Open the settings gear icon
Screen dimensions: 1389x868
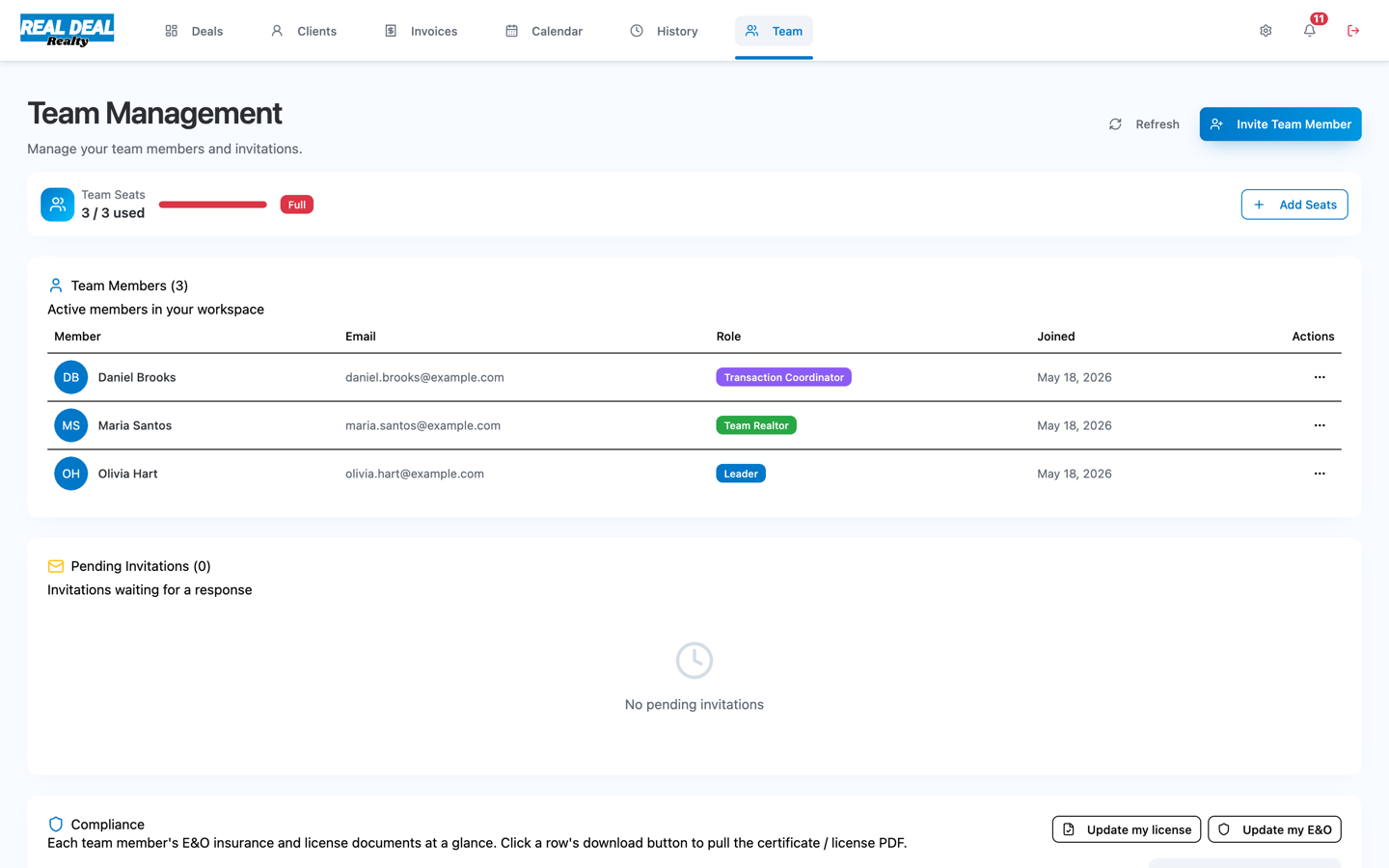1266,31
